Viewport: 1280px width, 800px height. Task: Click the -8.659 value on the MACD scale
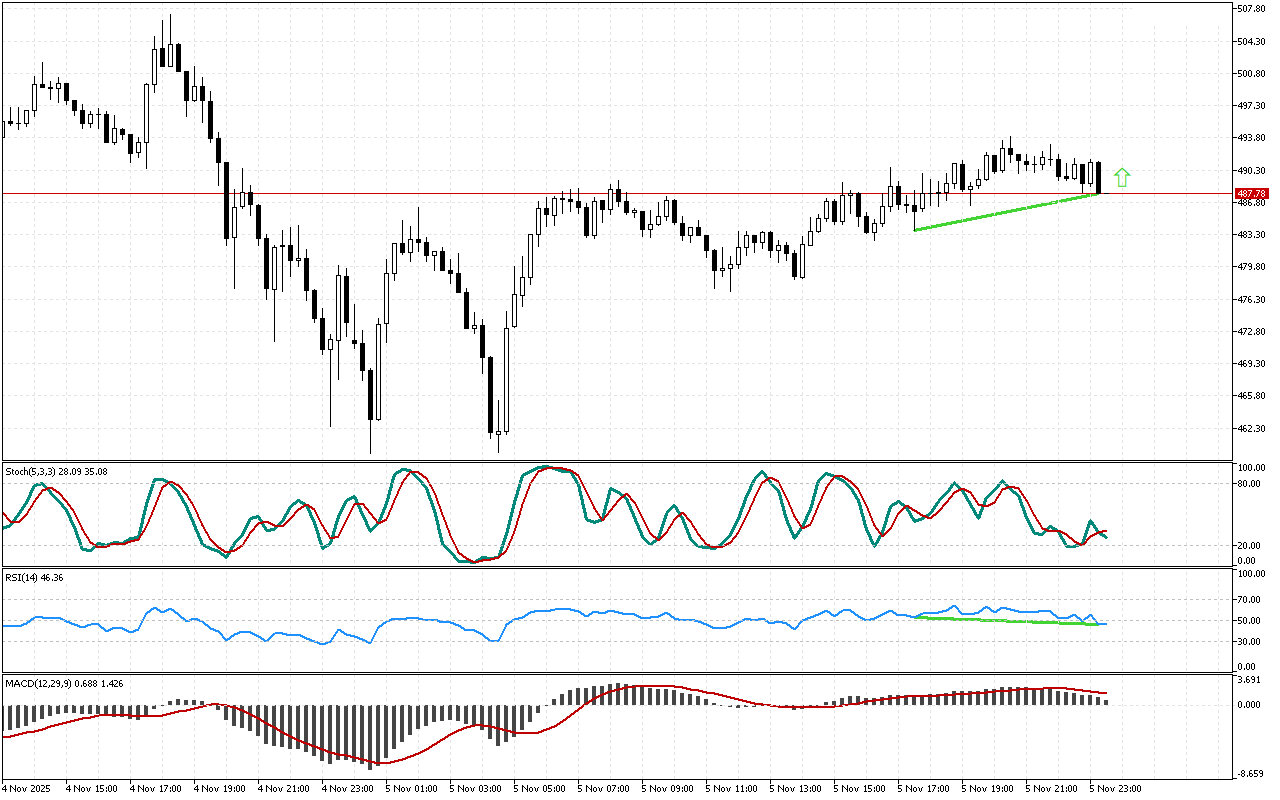click(x=1248, y=774)
